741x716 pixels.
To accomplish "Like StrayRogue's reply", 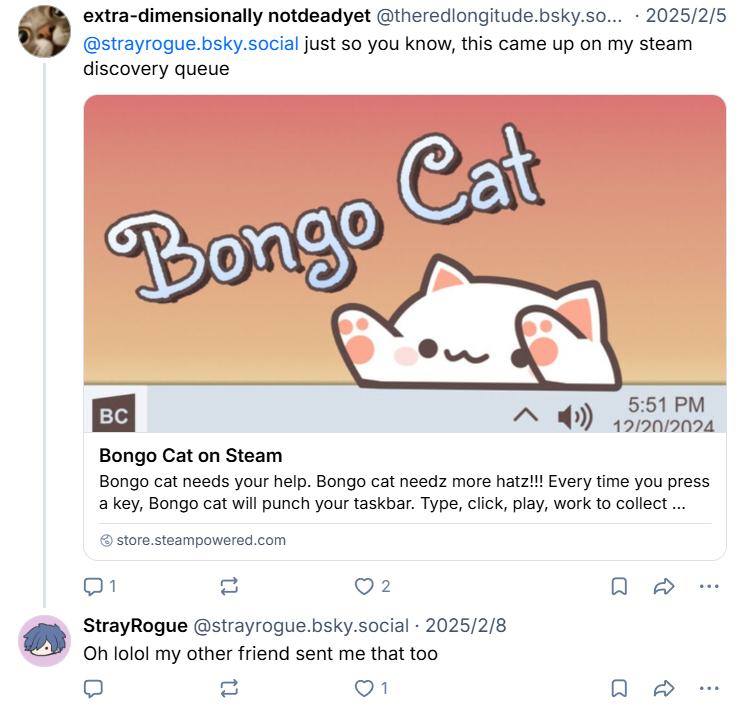I will pos(365,688).
